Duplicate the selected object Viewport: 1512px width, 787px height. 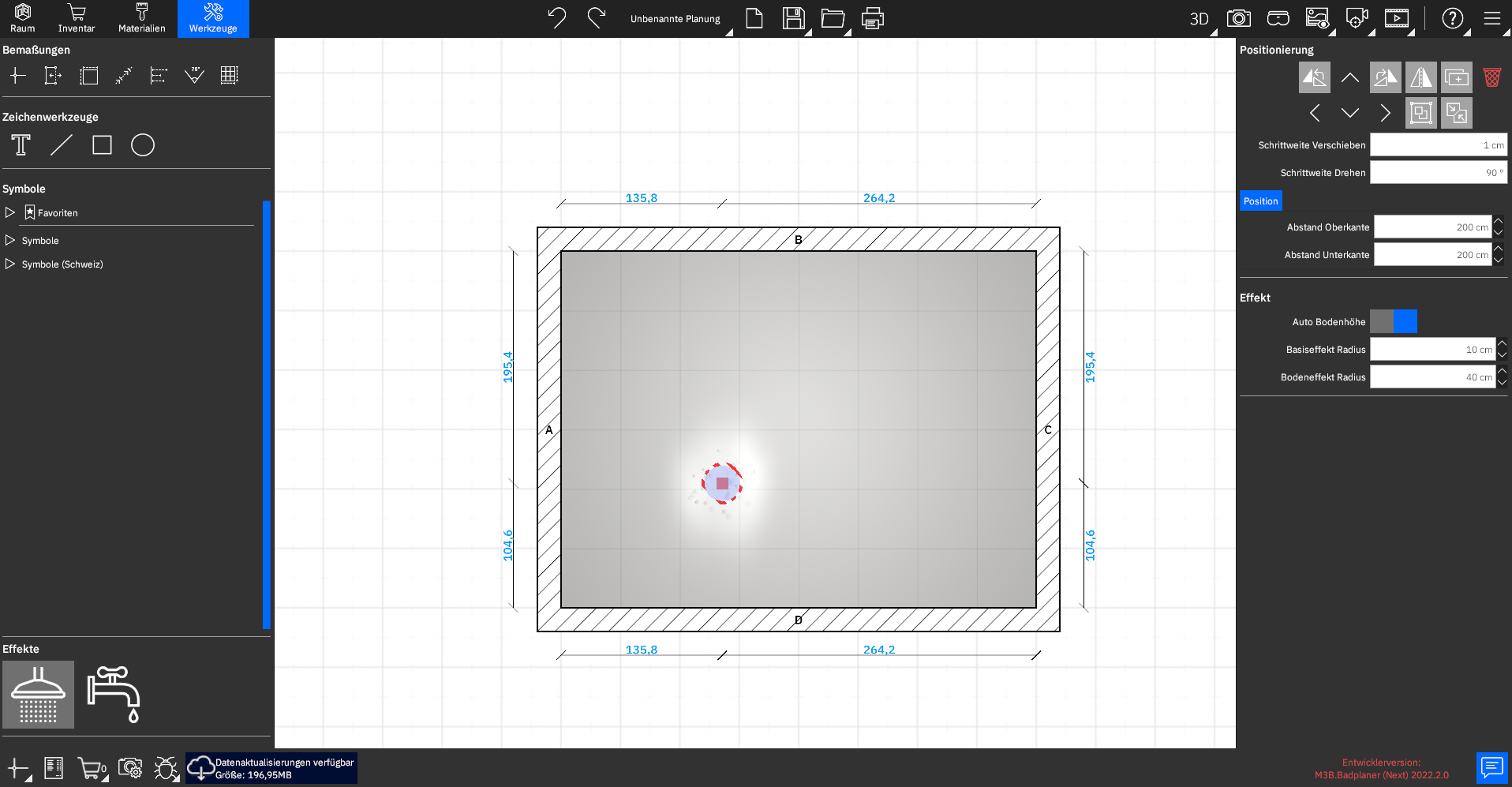(1456, 77)
